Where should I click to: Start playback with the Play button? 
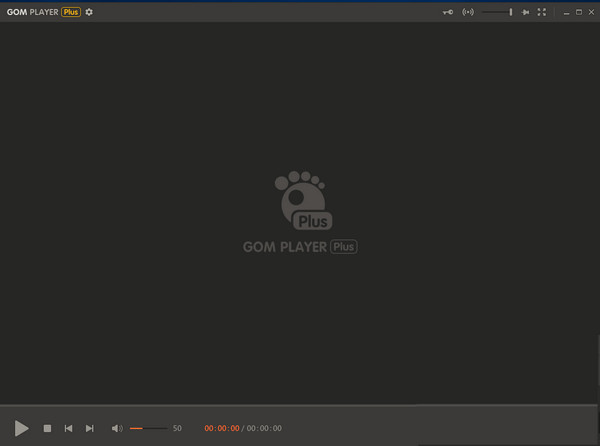pos(21,428)
